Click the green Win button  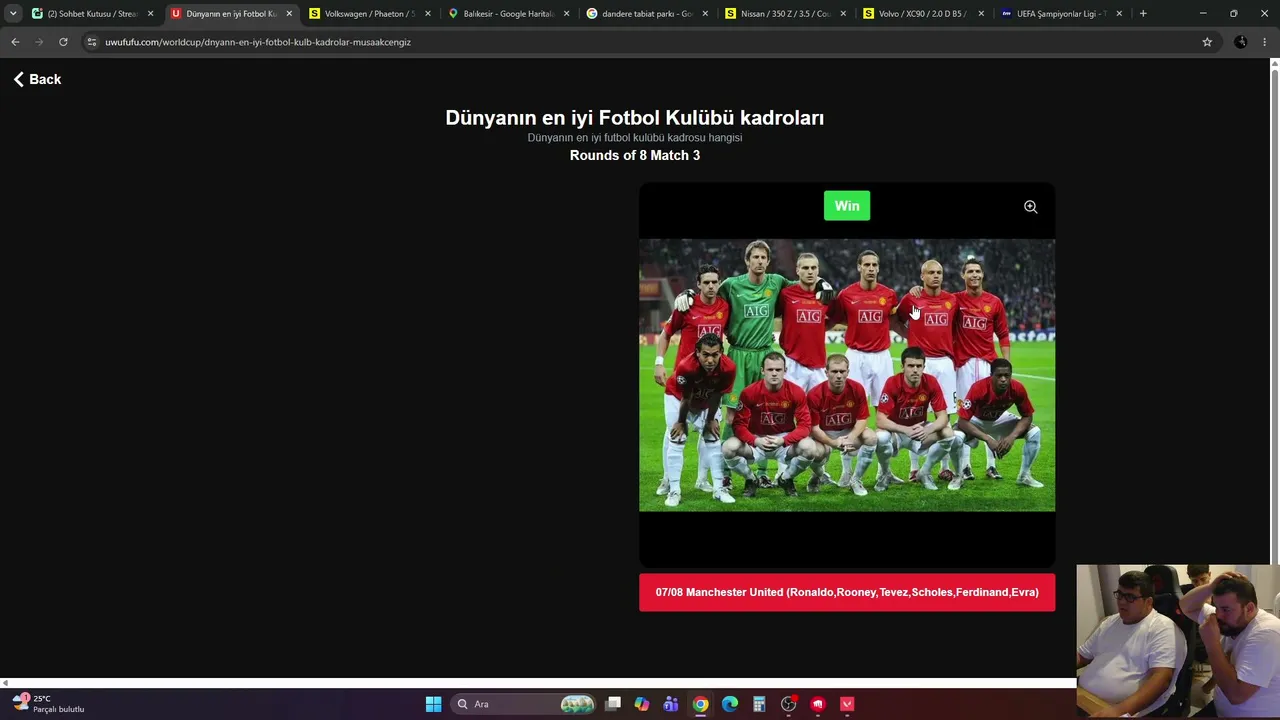click(847, 206)
